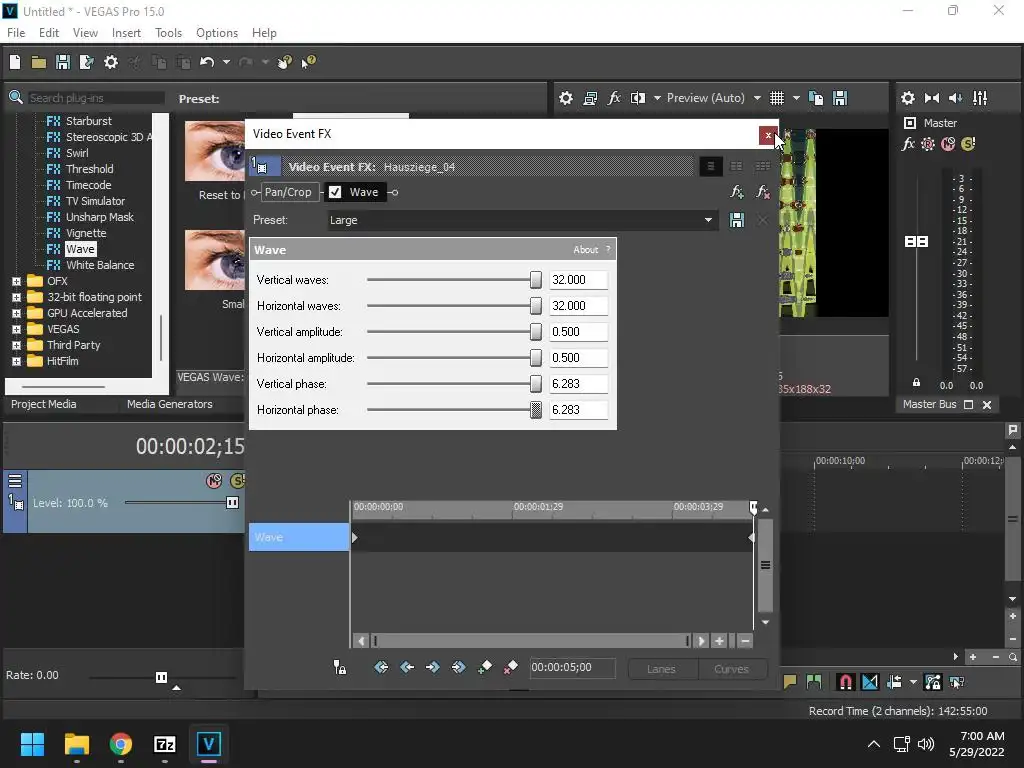
Task: Click the Vertical waves slider handle
Action: (536, 280)
